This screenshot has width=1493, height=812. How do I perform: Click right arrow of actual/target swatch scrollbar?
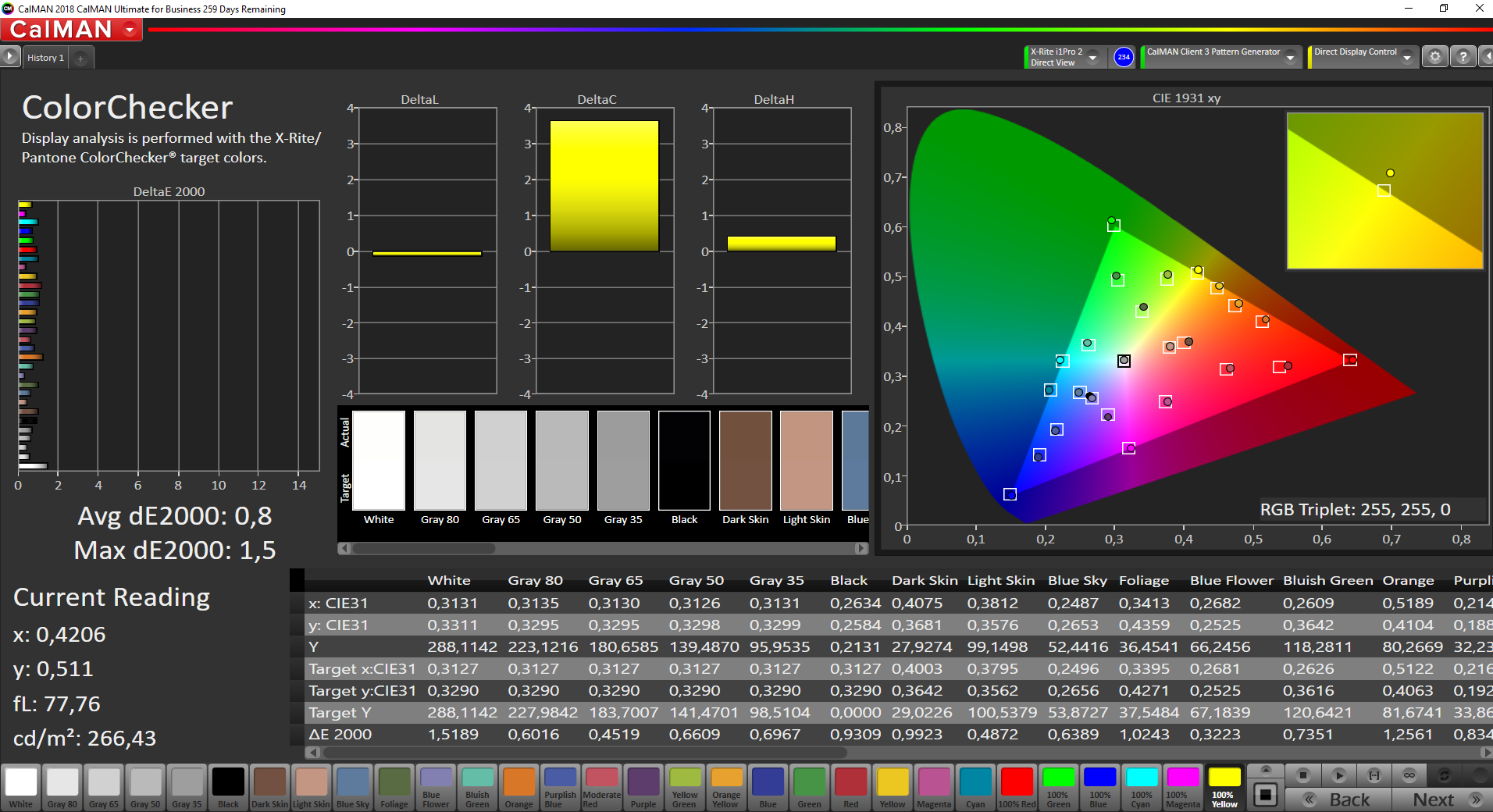861,548
